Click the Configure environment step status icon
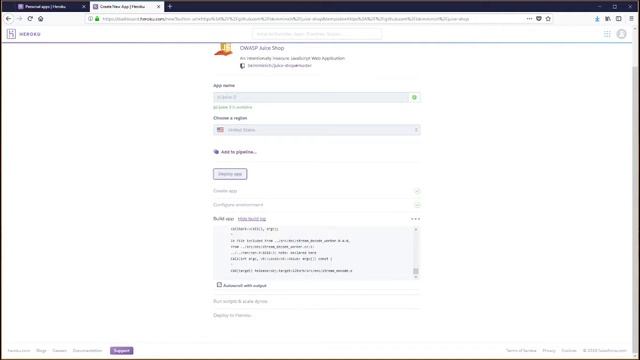This screenshot has width=640, height=360. click(x=417, y=205)
